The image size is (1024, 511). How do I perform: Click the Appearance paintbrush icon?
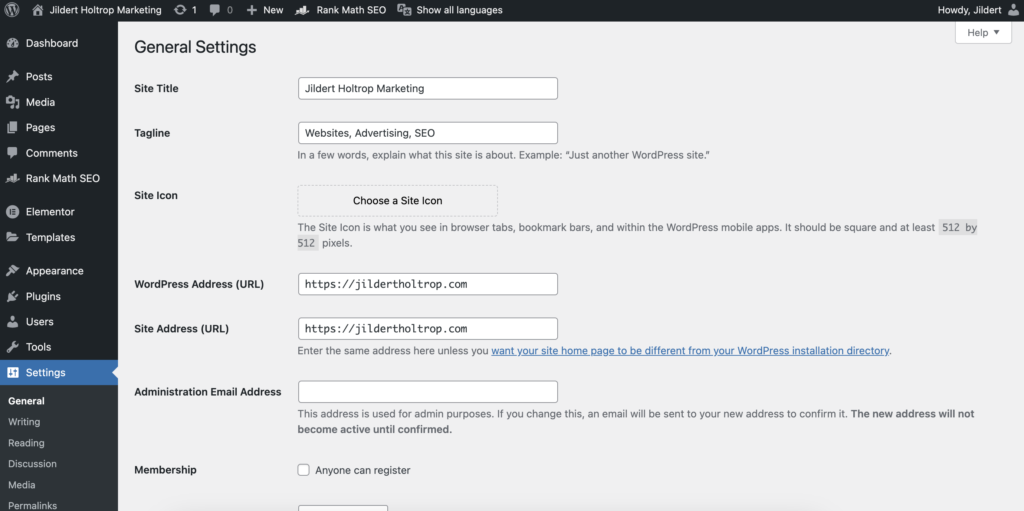point(12,271)
